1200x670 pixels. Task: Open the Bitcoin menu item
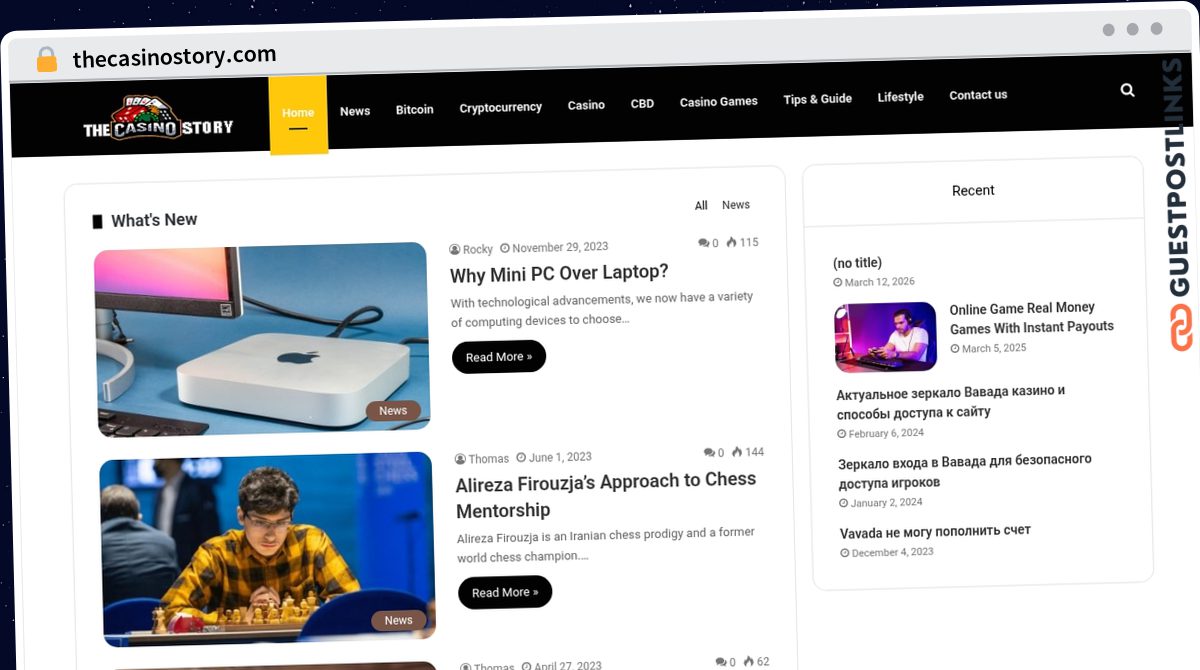[414, 109]
